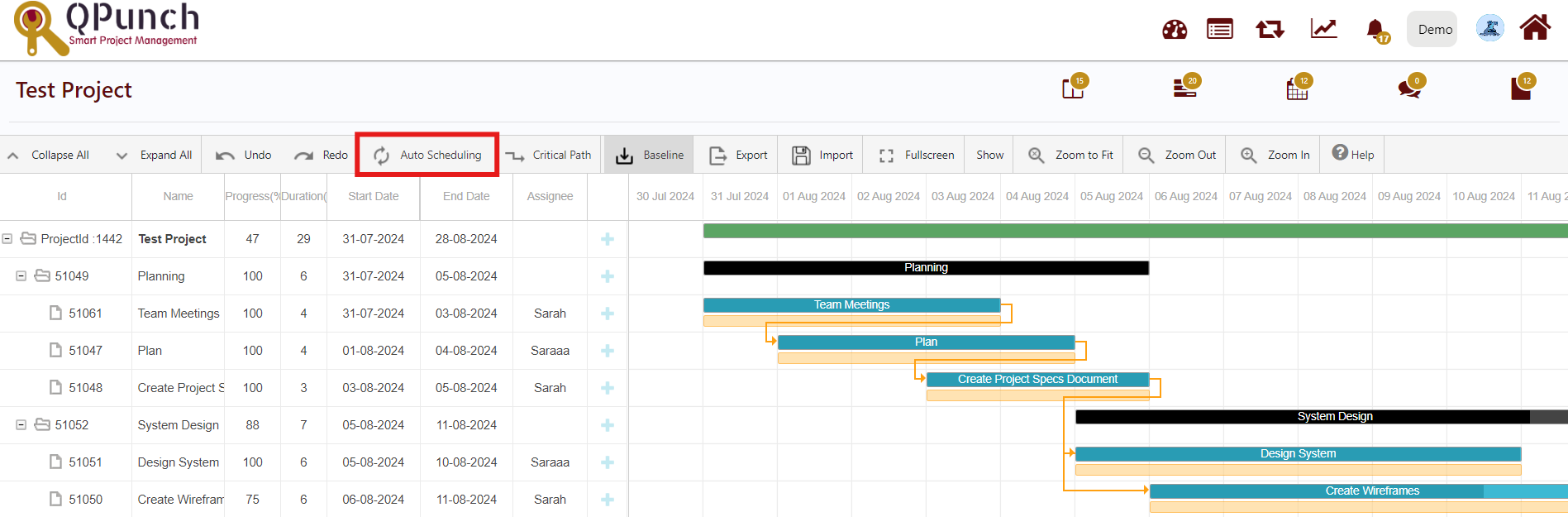Click the plus icon in Team Meetings row

[x=608, y=314]
